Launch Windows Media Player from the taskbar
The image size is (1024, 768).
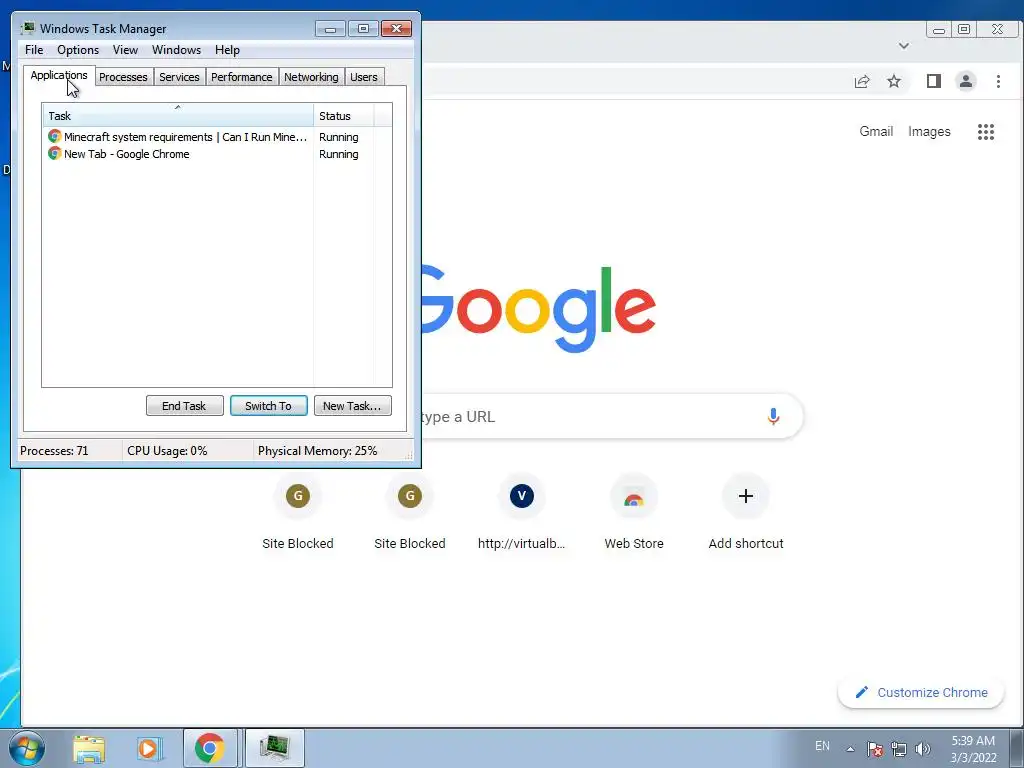149,748
